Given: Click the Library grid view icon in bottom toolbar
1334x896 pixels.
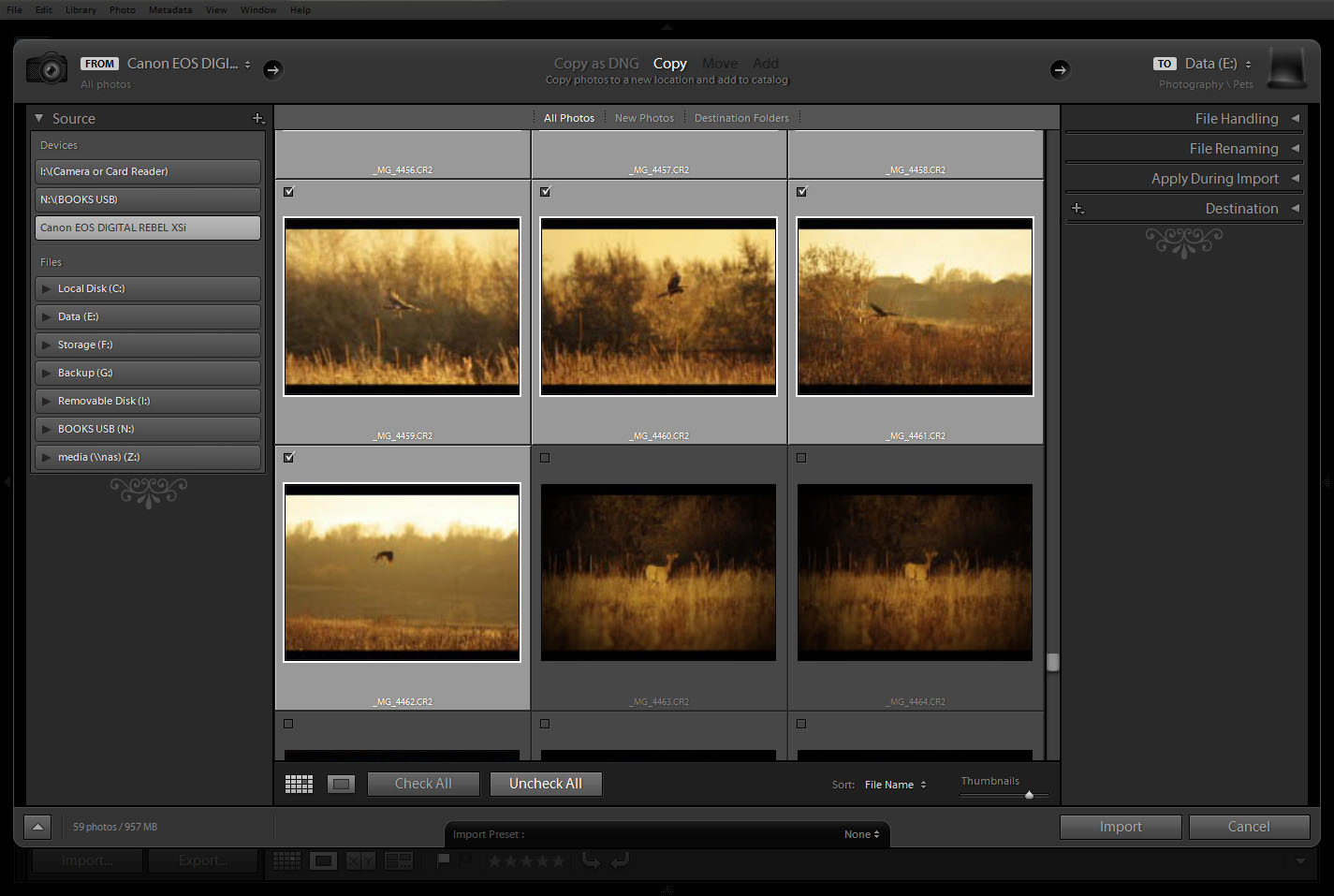Looking at the screenshot, I should click(286, 860).
